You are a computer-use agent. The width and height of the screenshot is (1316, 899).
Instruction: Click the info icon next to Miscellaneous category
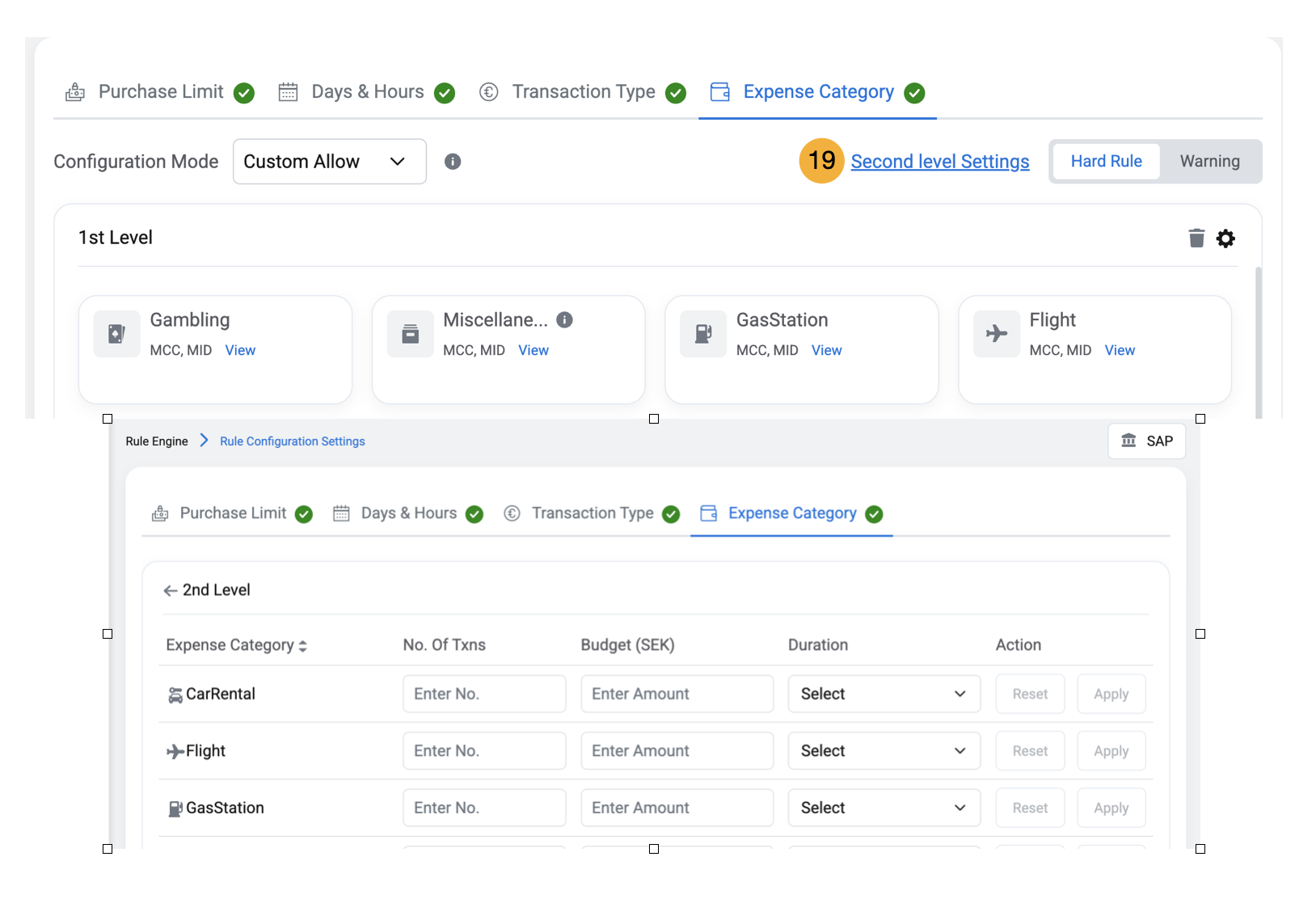565,320
